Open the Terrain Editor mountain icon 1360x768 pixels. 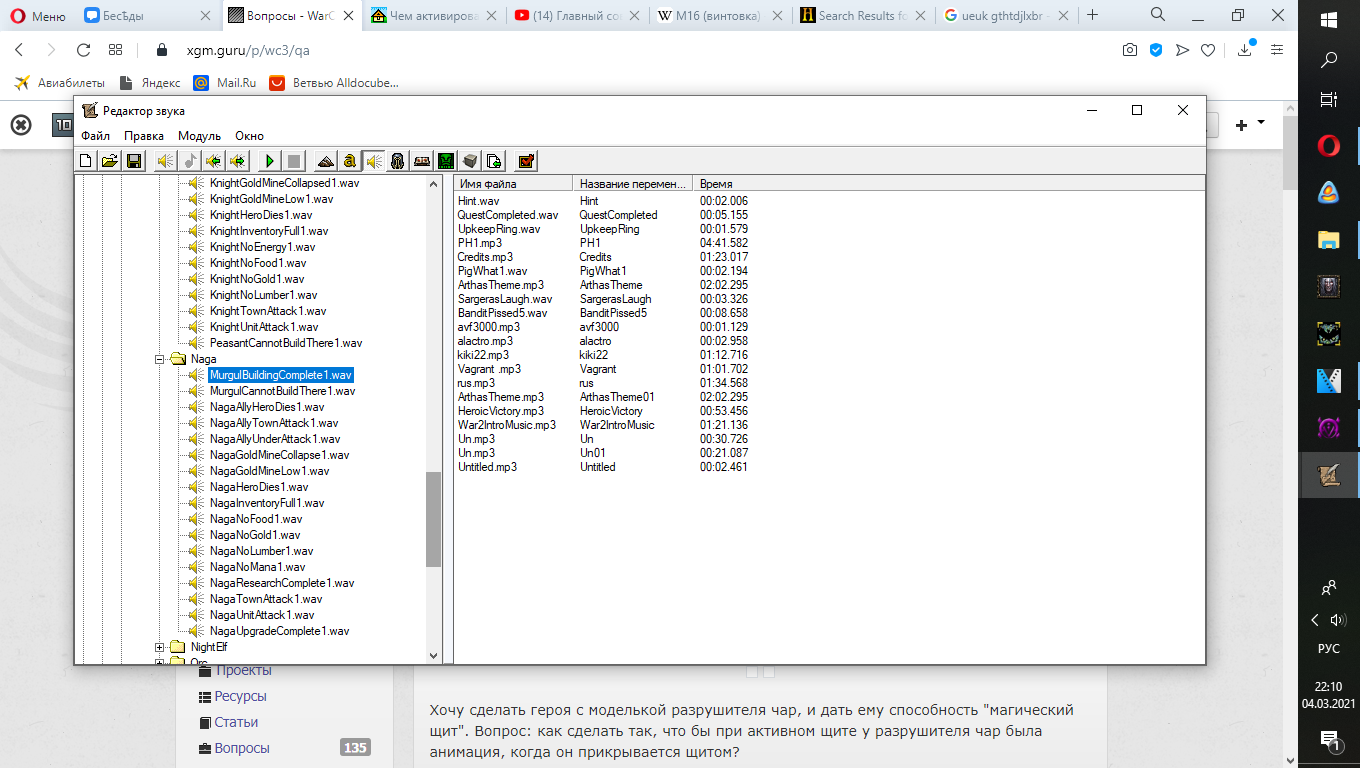[326, 160]
